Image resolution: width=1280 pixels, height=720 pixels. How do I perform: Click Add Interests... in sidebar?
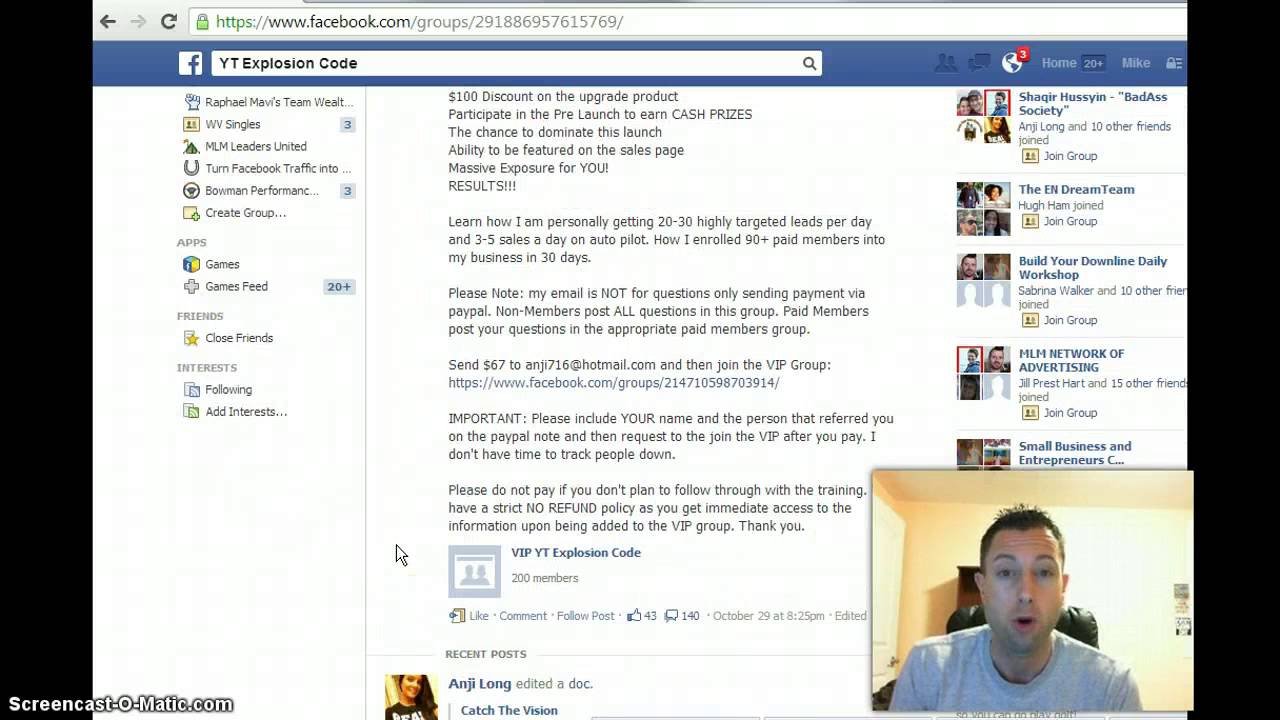246,412
